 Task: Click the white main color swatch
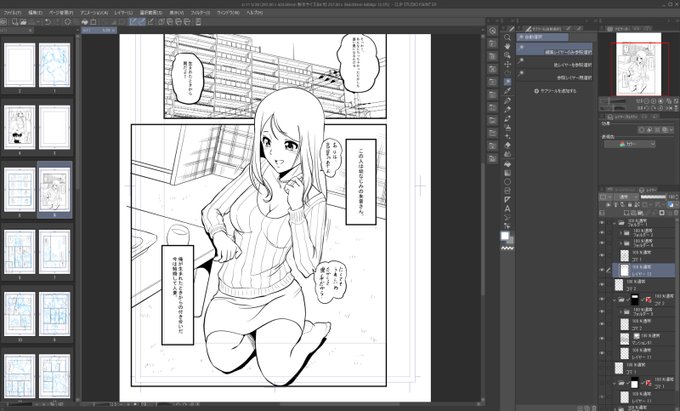[x=505, y=235]
